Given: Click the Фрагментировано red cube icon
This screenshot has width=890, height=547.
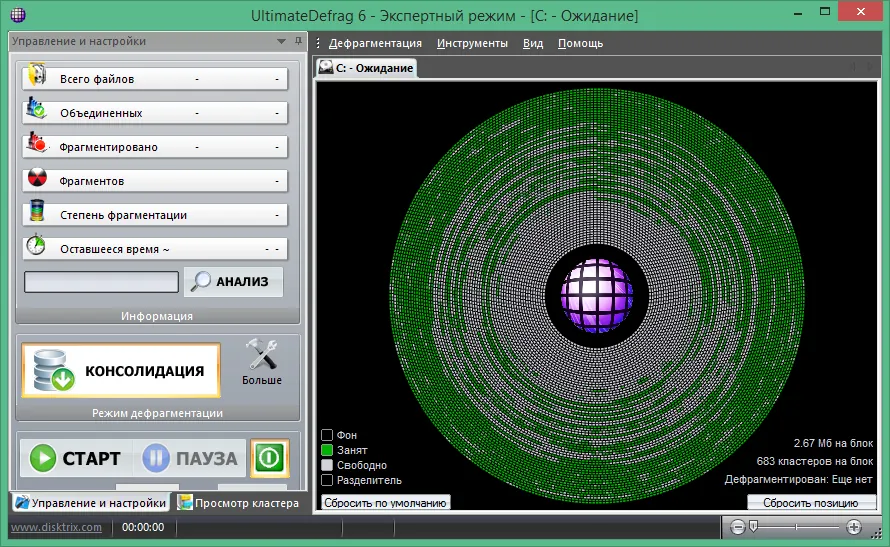Looking at the screenshot, I should [x=37, y=142].
